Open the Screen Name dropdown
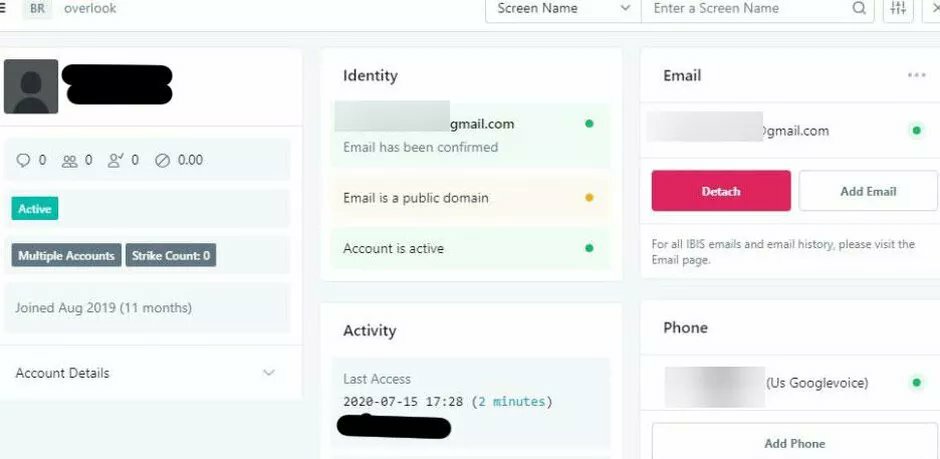940x459 pixels. pyautogui.click(x=563, y=8)
